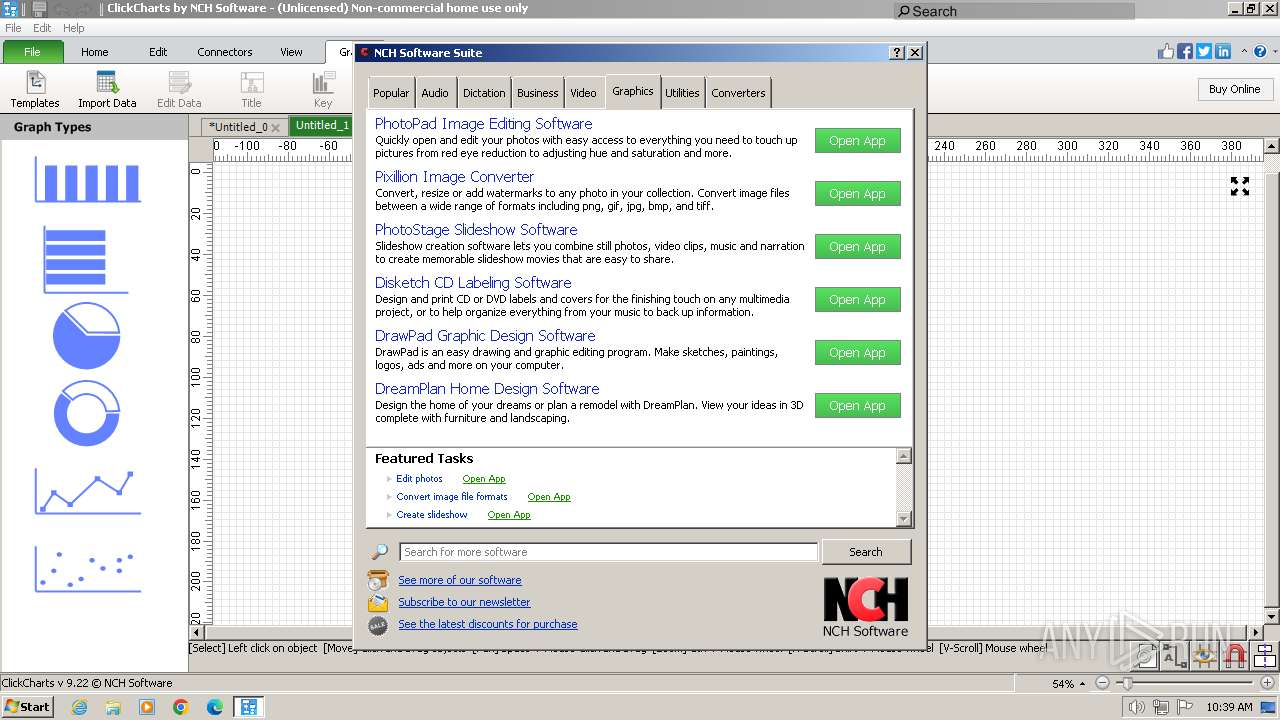Adjust the zoom slider handle
This screenshot has width=1280, height=720.
coord(1127,683)
